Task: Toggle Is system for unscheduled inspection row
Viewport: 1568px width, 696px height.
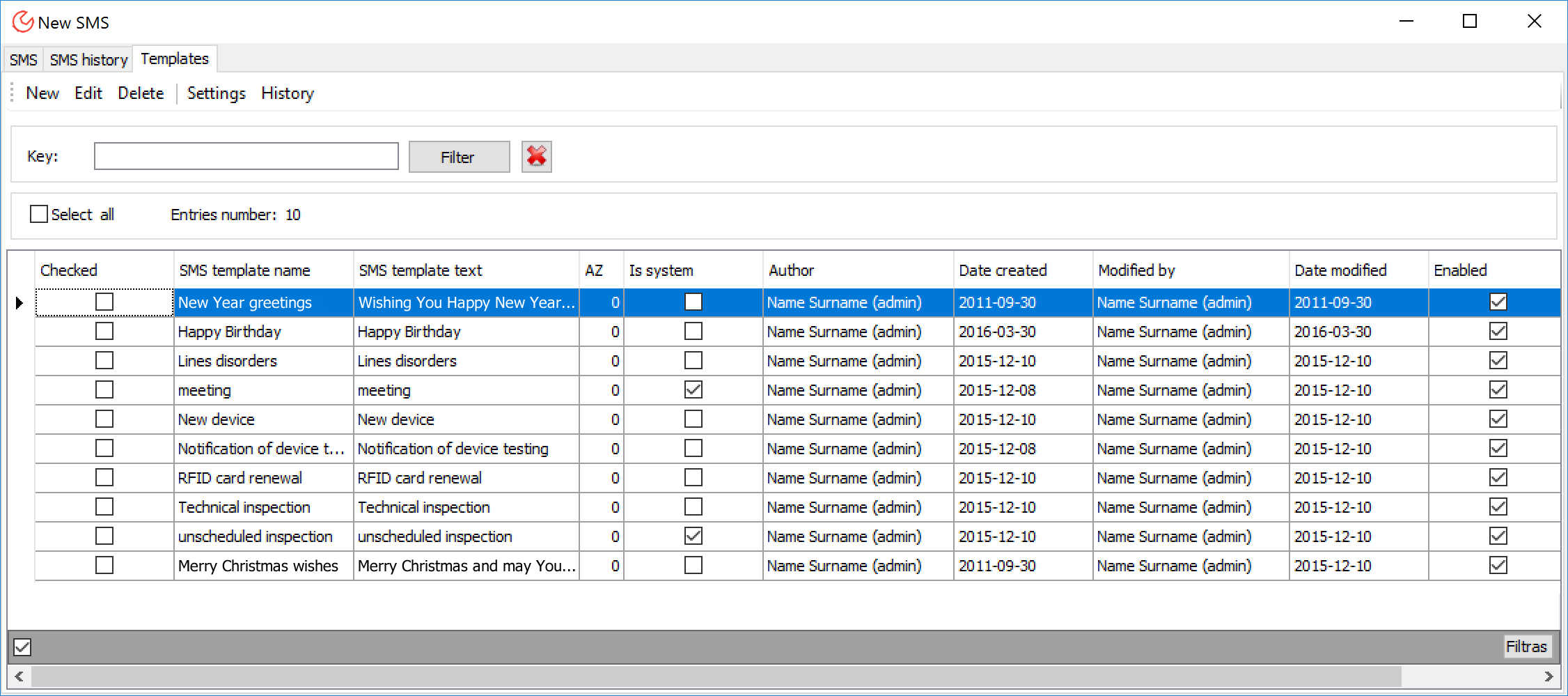Action: point(693,536)
